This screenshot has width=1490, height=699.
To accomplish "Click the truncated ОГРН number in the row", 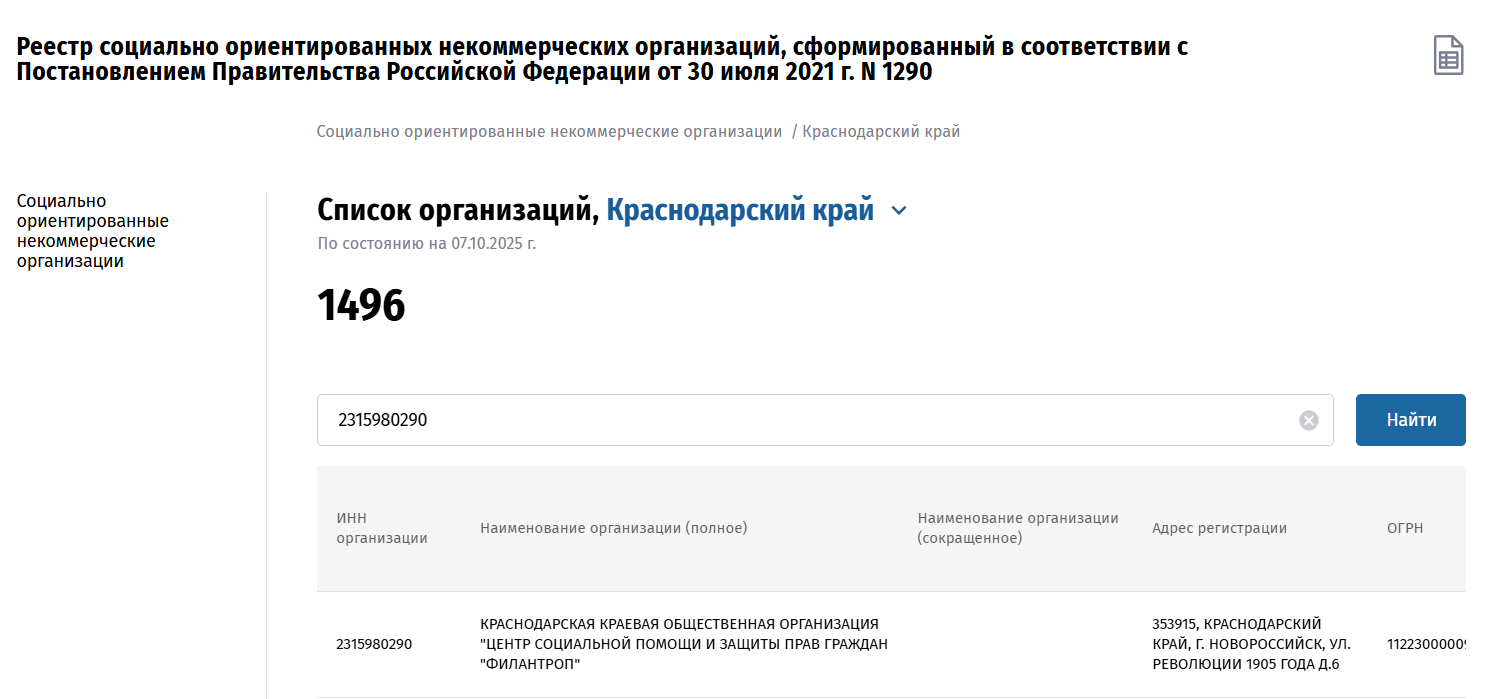I will 1425,644.
